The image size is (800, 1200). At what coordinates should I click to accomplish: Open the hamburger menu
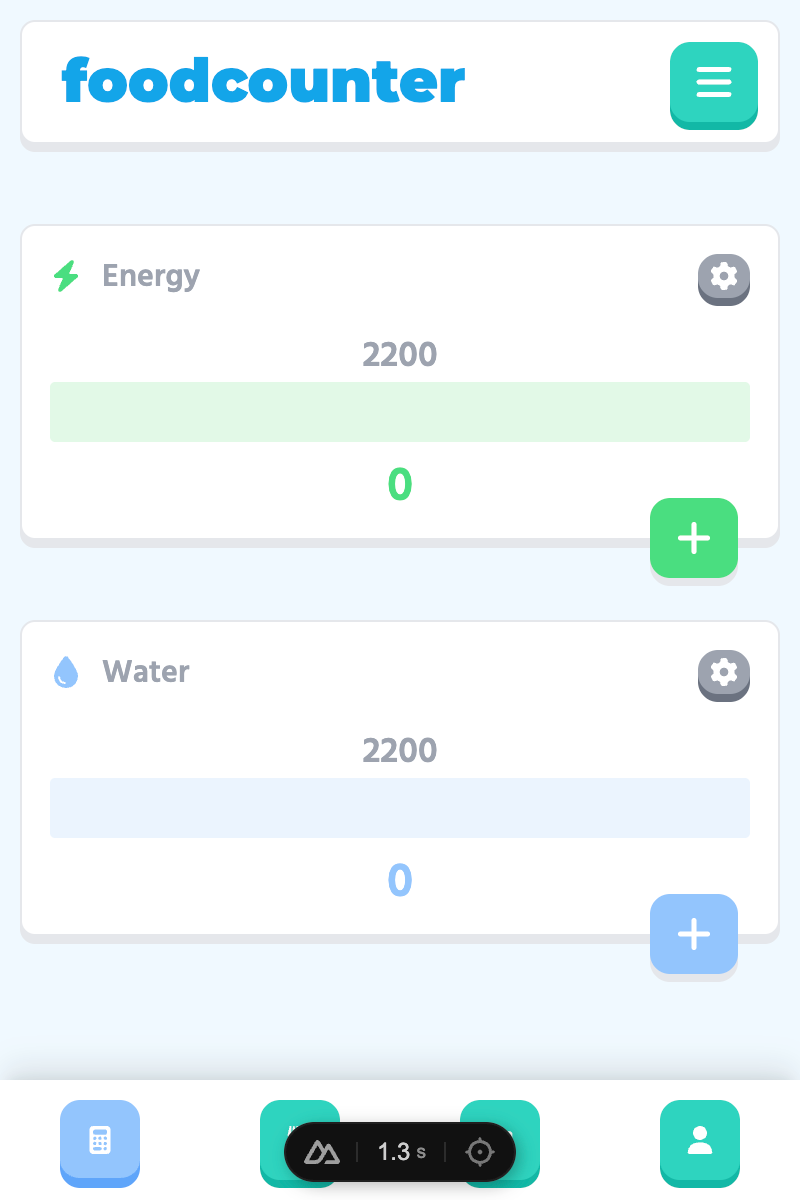714,82
